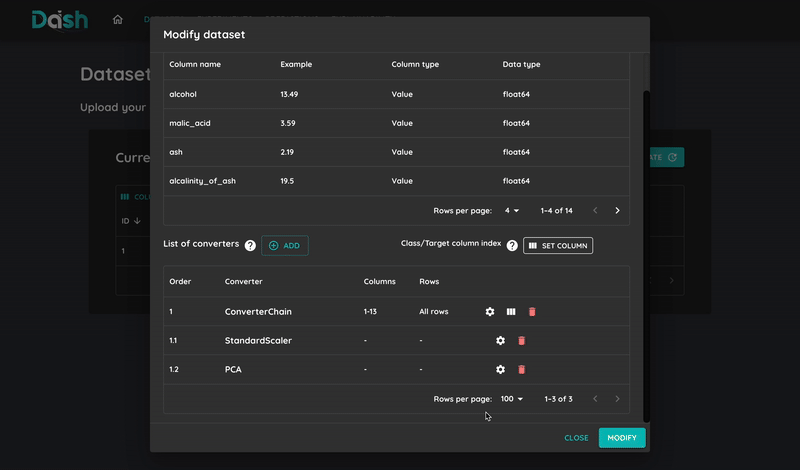
Task: Click the ConverterChain converter name
Action: (x=258, y=311)
